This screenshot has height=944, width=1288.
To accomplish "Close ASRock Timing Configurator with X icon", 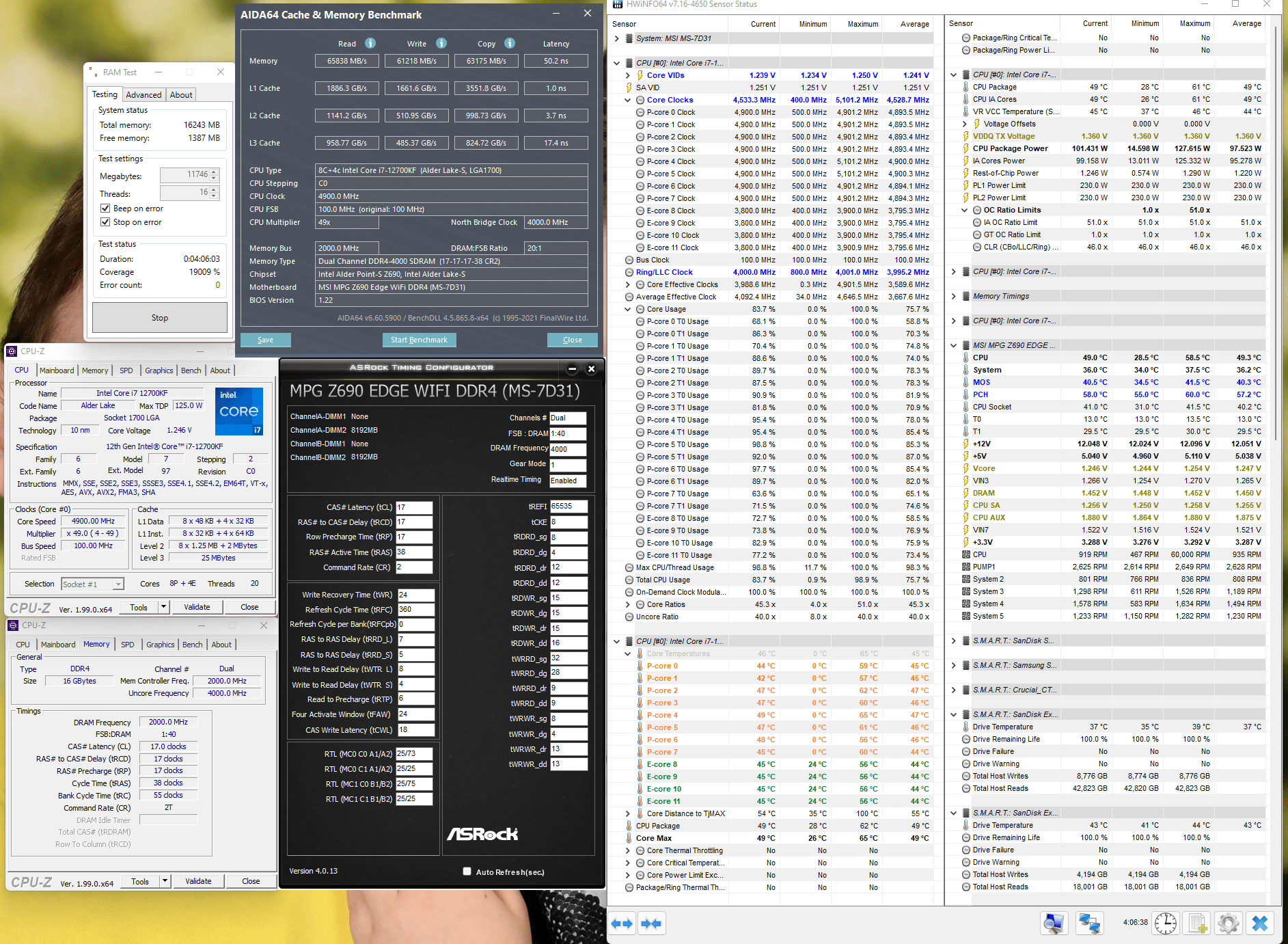I will (x=592, y=369).
